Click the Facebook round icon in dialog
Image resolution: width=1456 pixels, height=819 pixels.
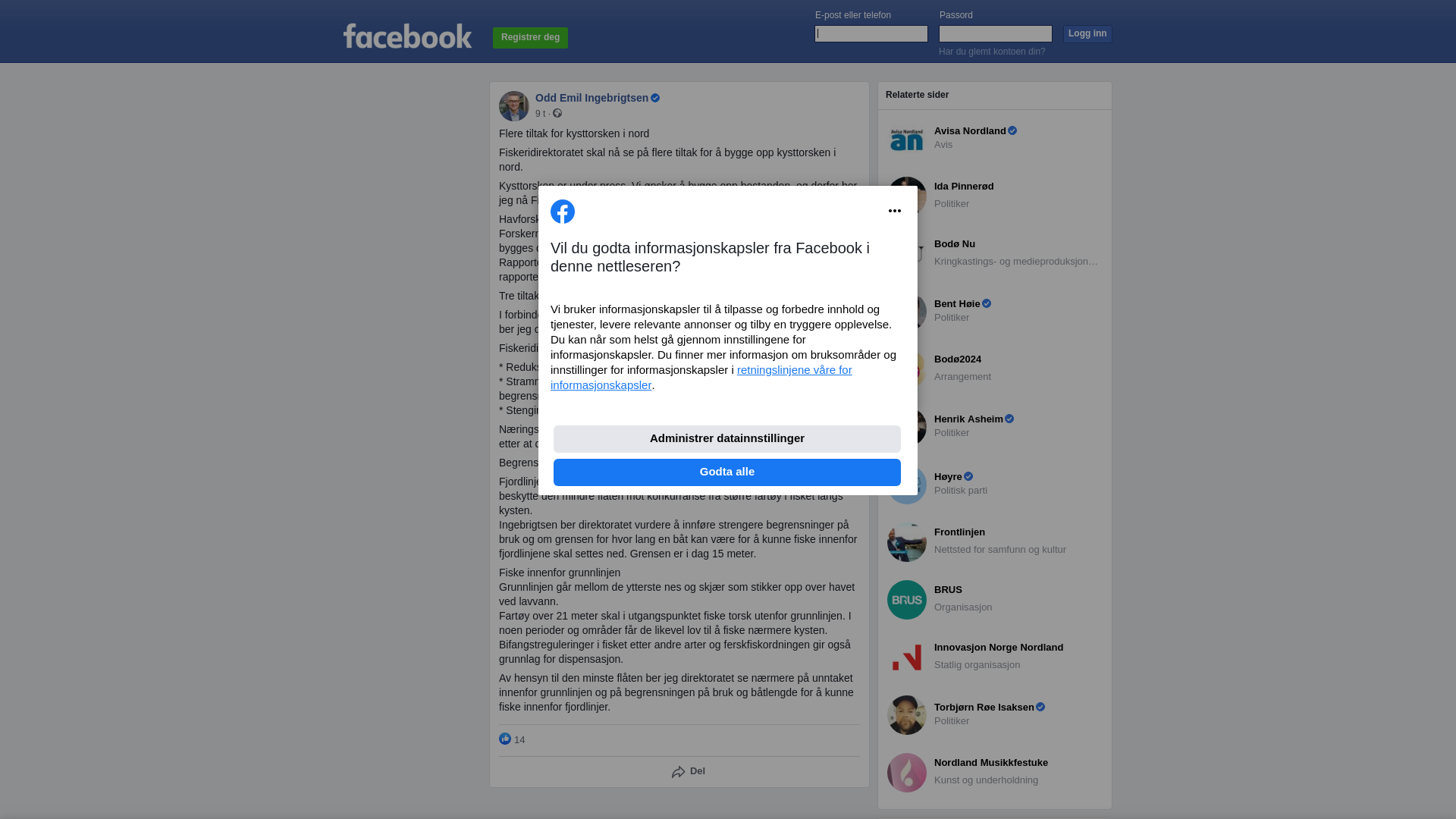pyautogui.click(x=563, y=212)
